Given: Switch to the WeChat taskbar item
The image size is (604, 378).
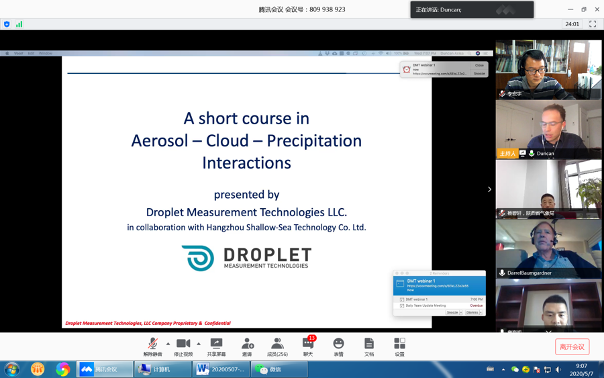Looking at the screenshot, I should 279,369.
